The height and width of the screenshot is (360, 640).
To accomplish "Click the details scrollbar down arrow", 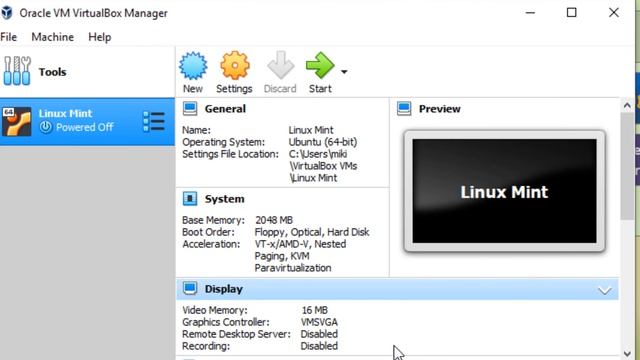I will [x=627, y=353].
